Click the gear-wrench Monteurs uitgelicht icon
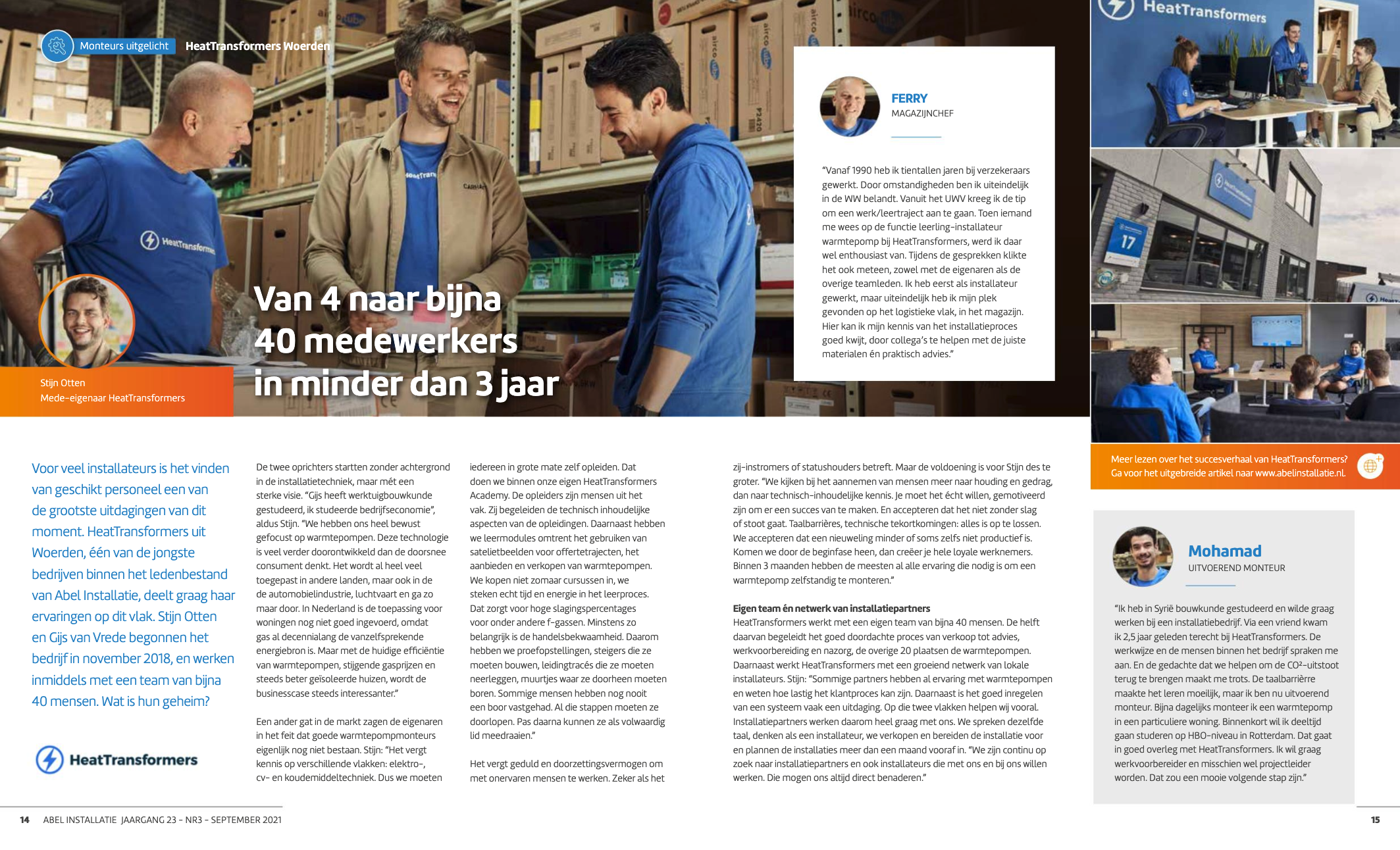Screen dimensions: 1400x850 tap(57, 46)
